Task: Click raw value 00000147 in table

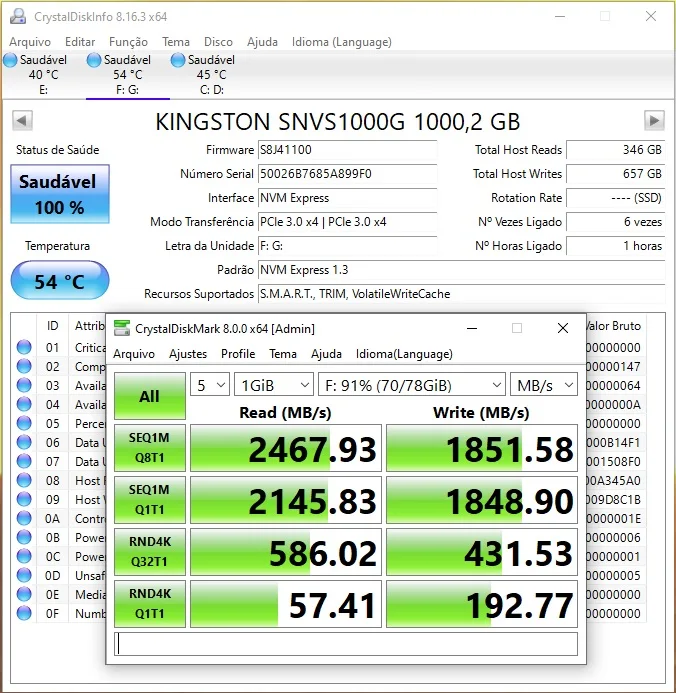Action: coord(613,366)
